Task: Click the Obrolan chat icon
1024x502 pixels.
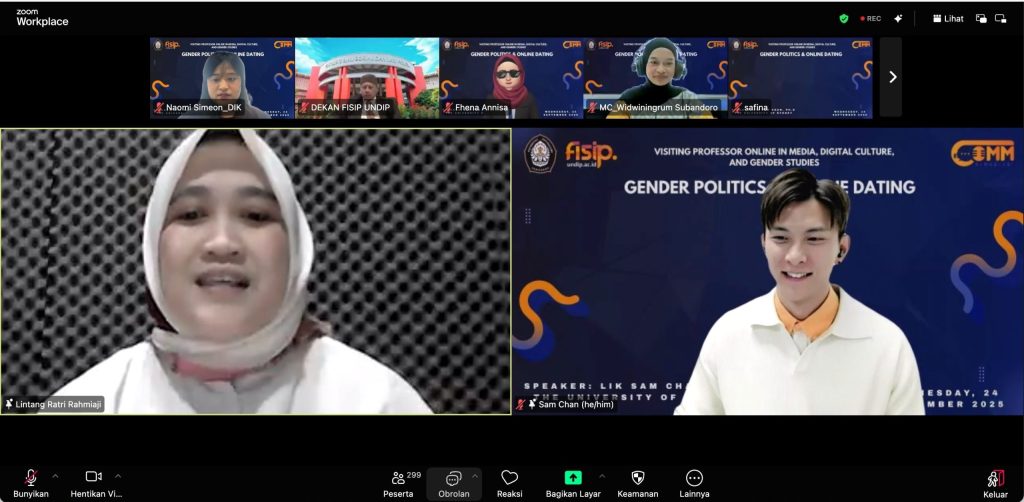Action: (453, 479)
